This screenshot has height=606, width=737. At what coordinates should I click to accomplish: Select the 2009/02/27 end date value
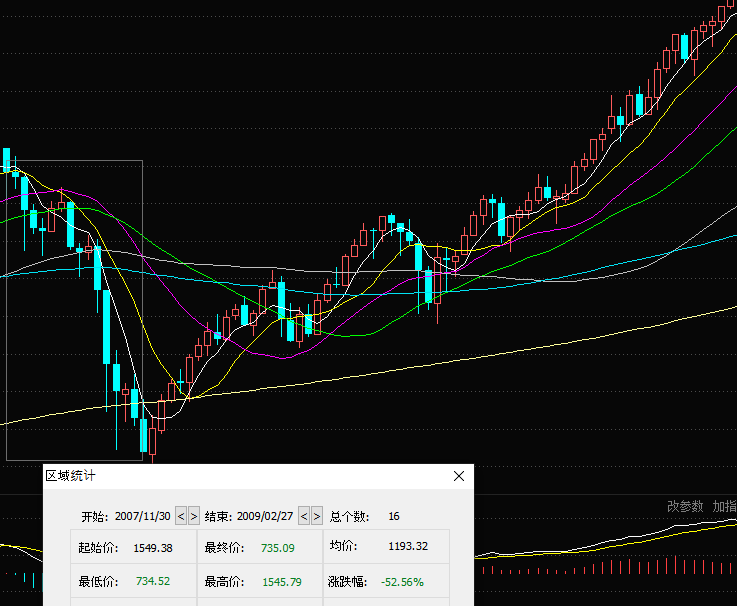[x=266, y=516]
